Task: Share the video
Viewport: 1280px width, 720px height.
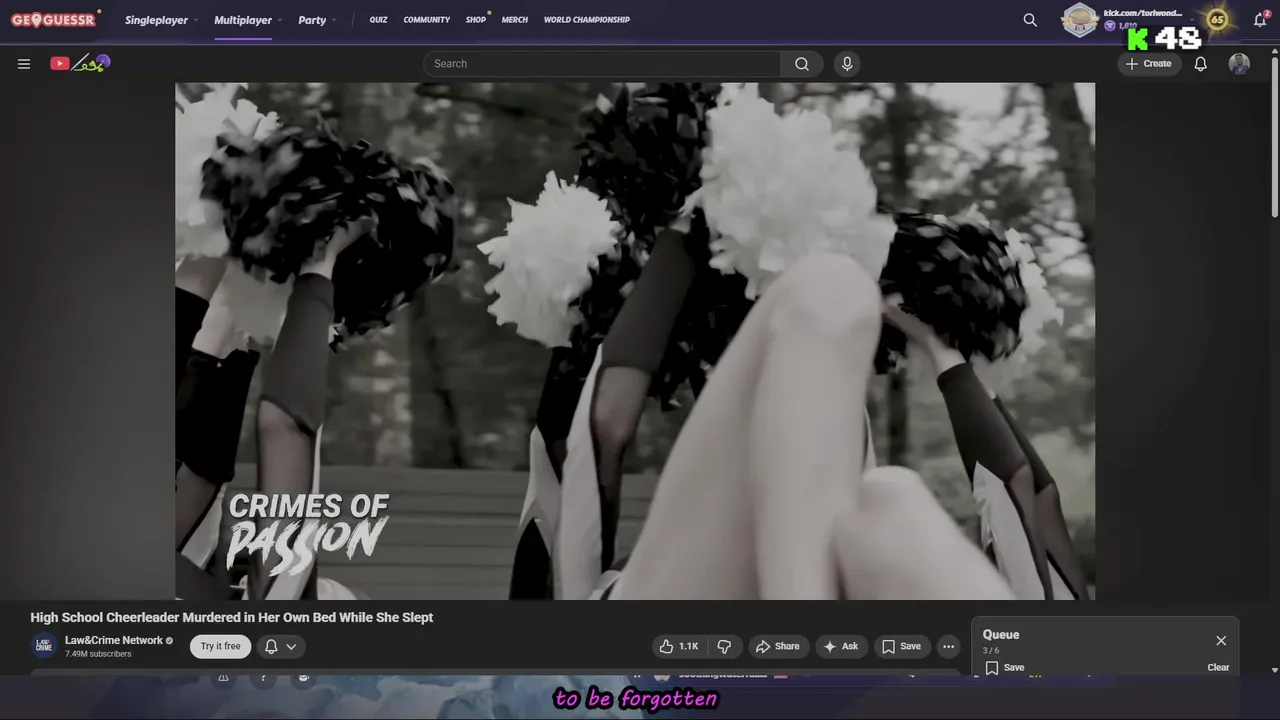Action: click(x=778, y=646)
